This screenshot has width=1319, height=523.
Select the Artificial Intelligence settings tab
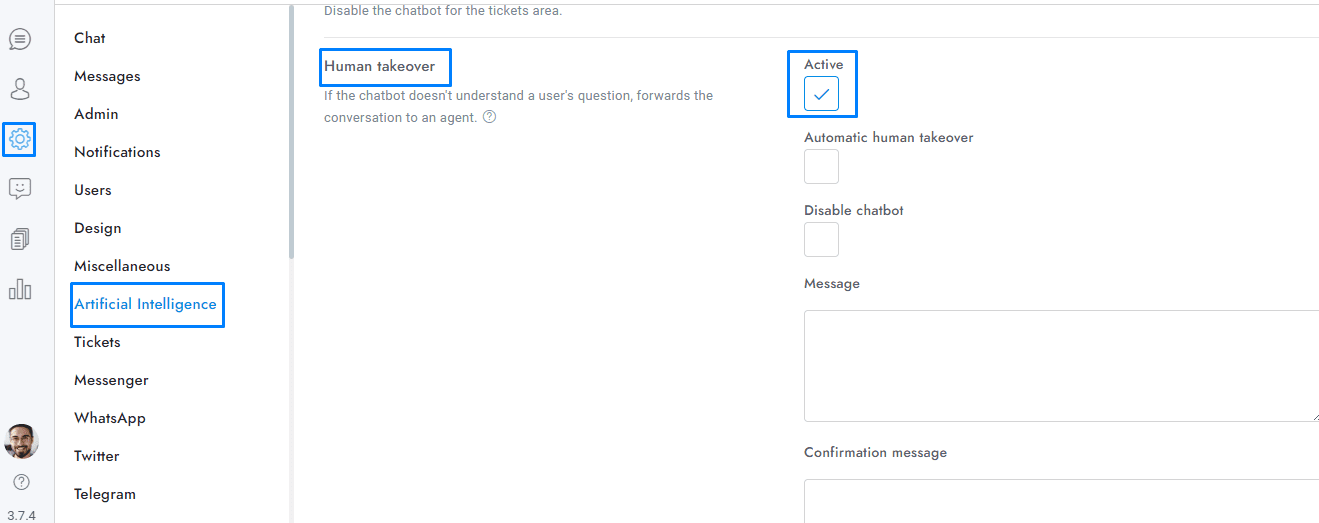click(x=145, y=304)
